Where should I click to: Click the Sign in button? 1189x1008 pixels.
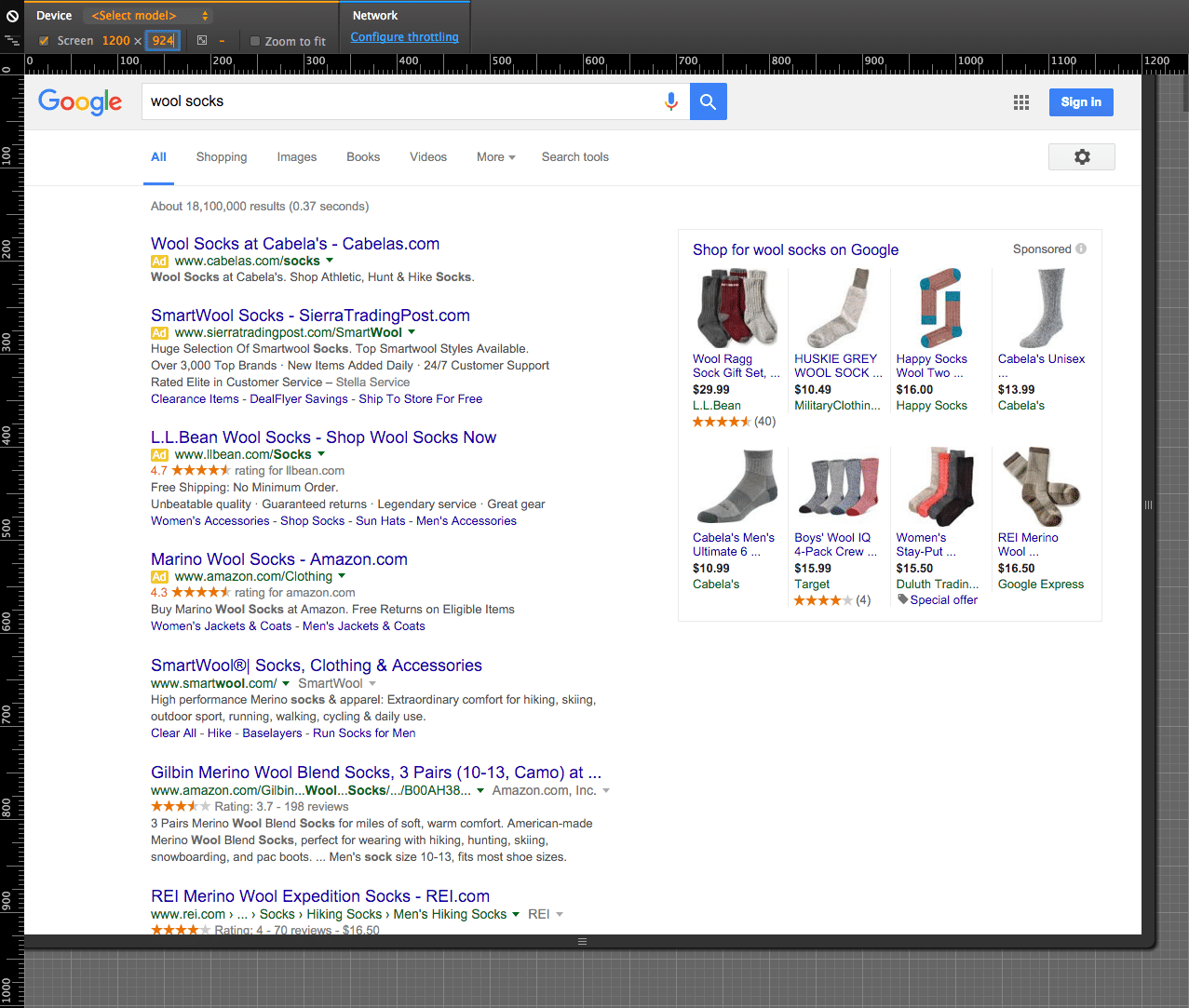(1081, 102)
